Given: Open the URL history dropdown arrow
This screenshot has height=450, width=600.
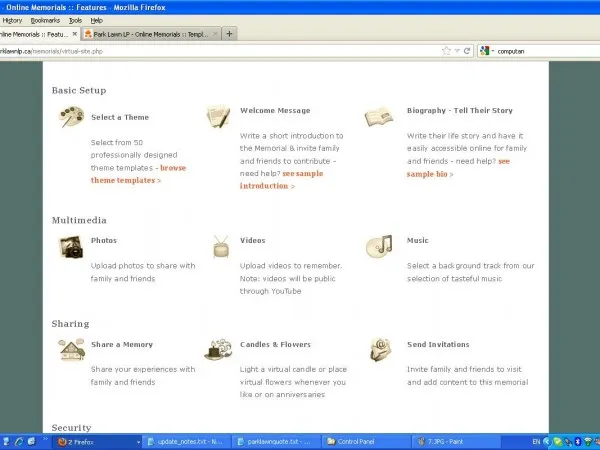Looking at the screenshot, I should [457, 50].
